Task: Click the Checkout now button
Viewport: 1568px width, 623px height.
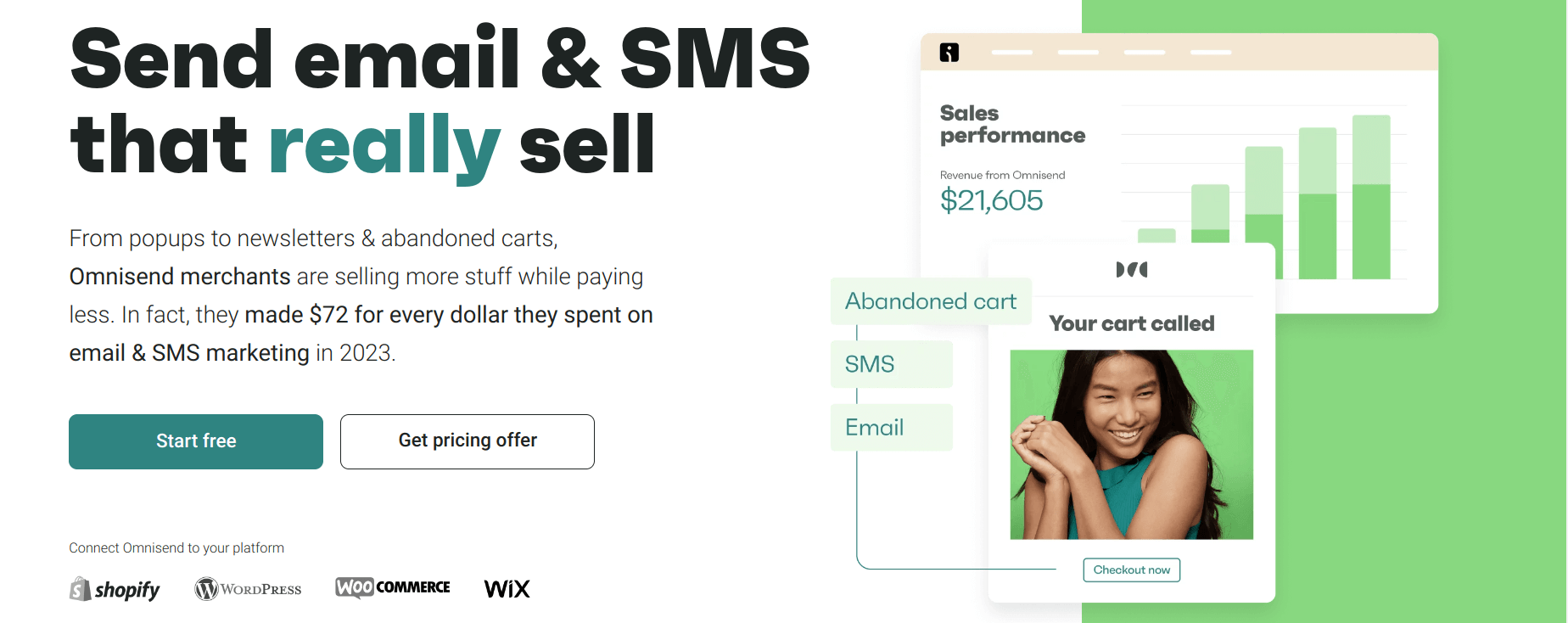Action: [1131, 570]
